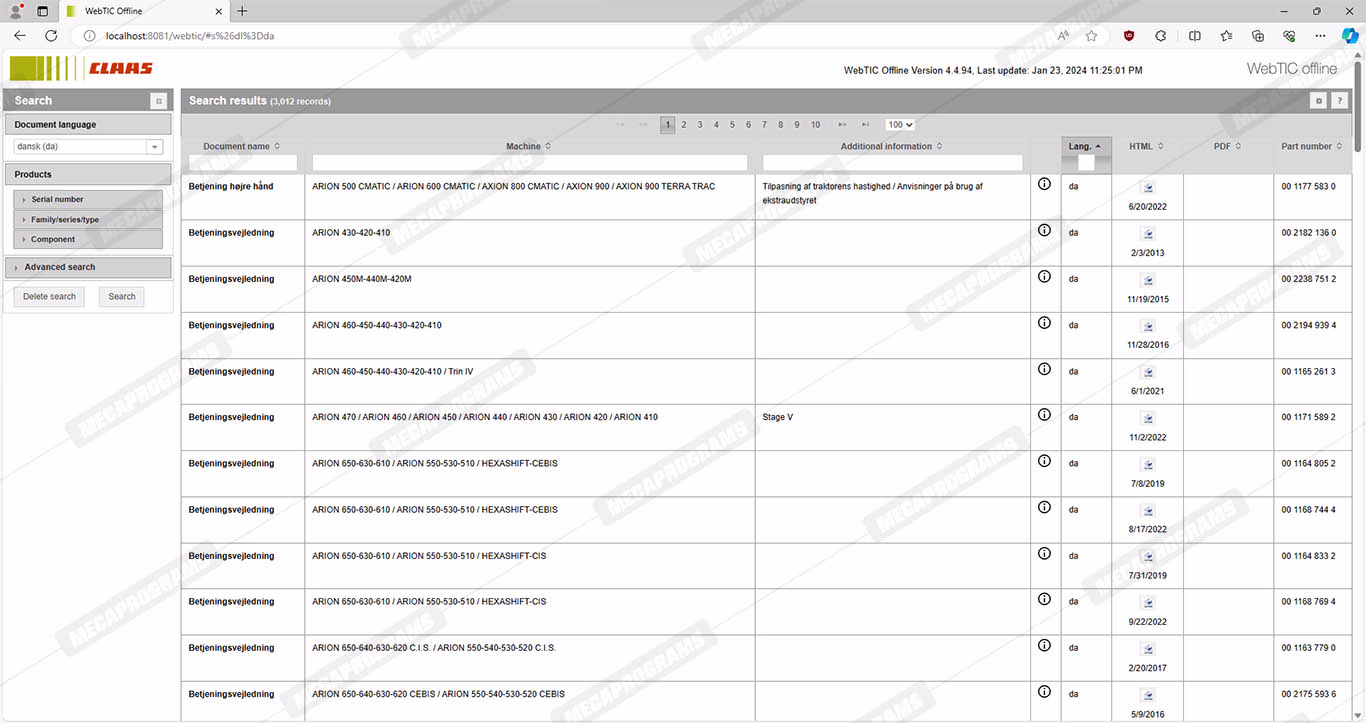Click the Machine column filter field
Image resolution: width=1366 pixels, height=723 pixels.
click(x=529, y=163)
